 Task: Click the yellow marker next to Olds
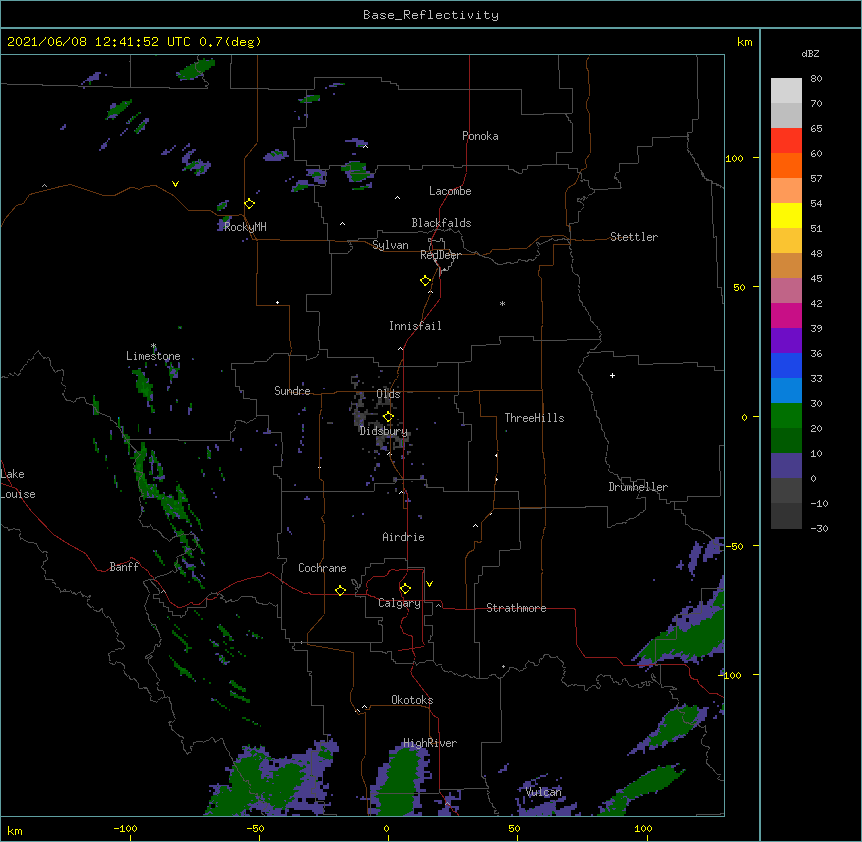click(x=388, y=417)
